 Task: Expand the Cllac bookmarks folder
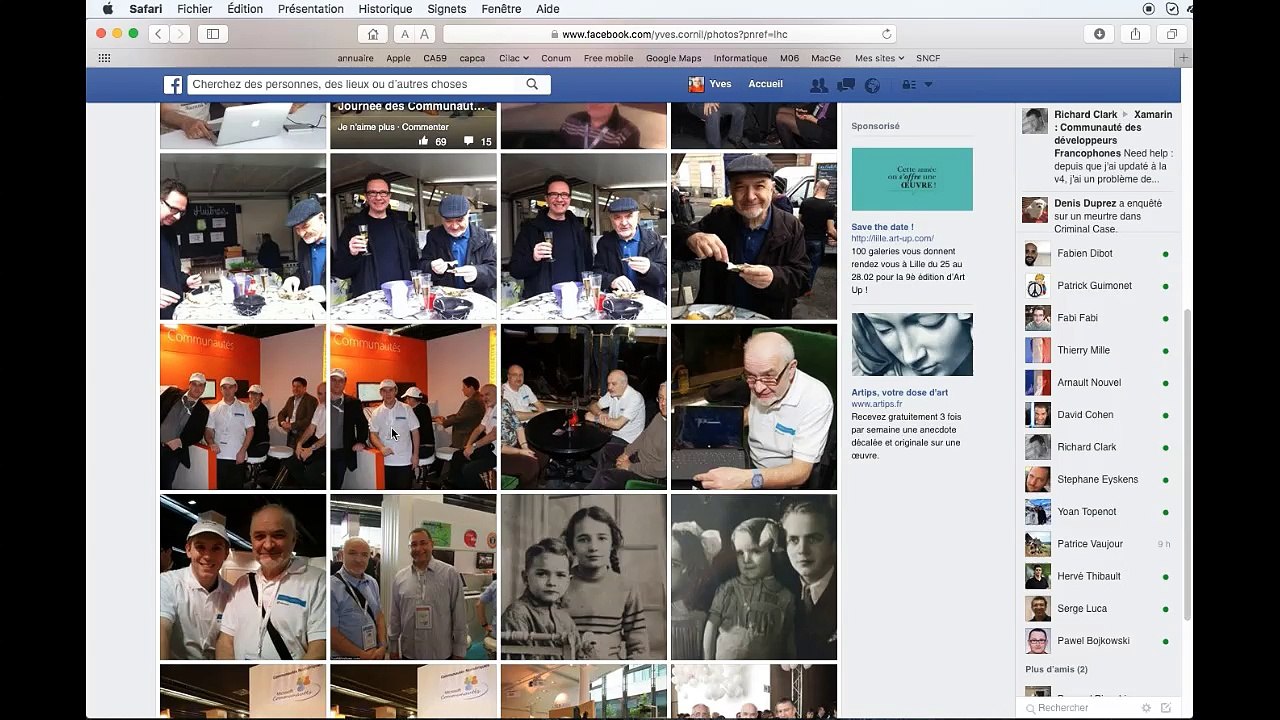[x=514, y=58]
